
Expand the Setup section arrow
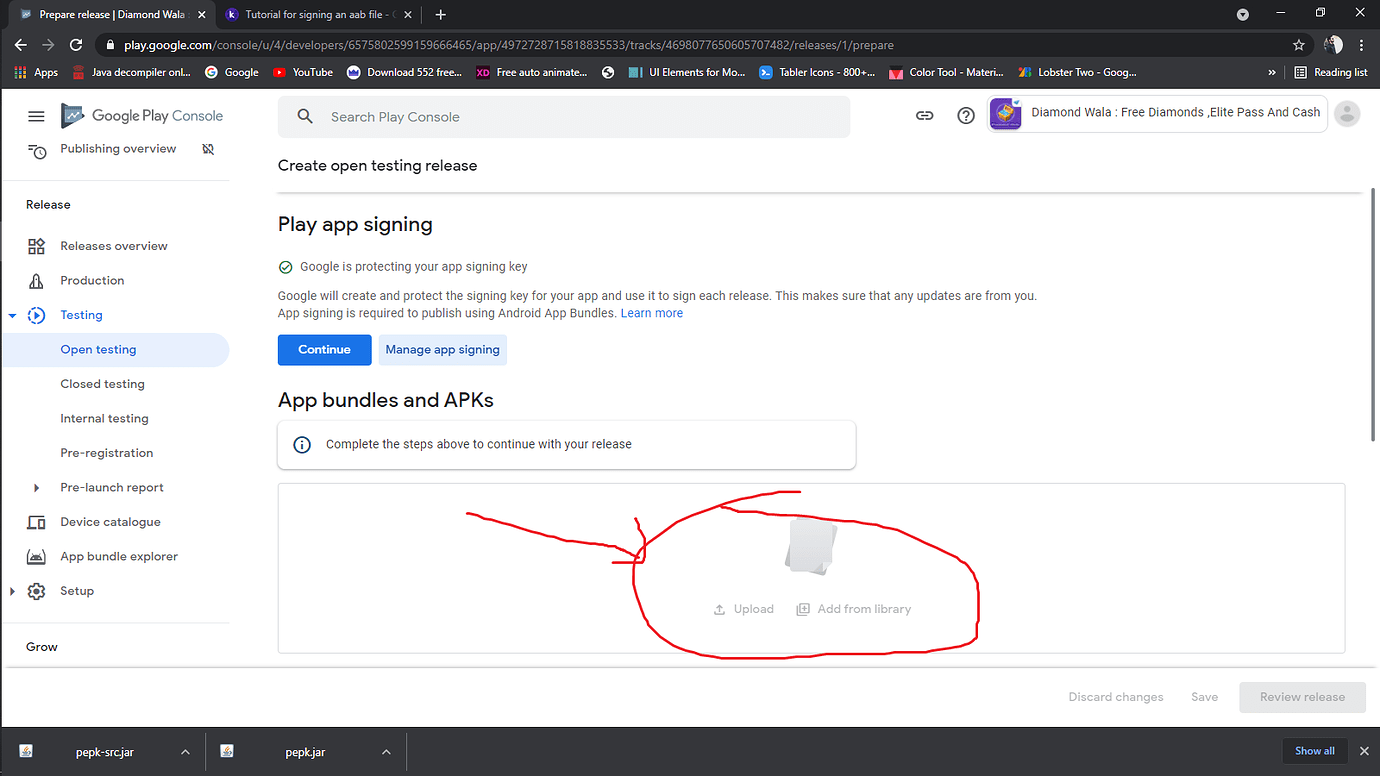point(13,591)
